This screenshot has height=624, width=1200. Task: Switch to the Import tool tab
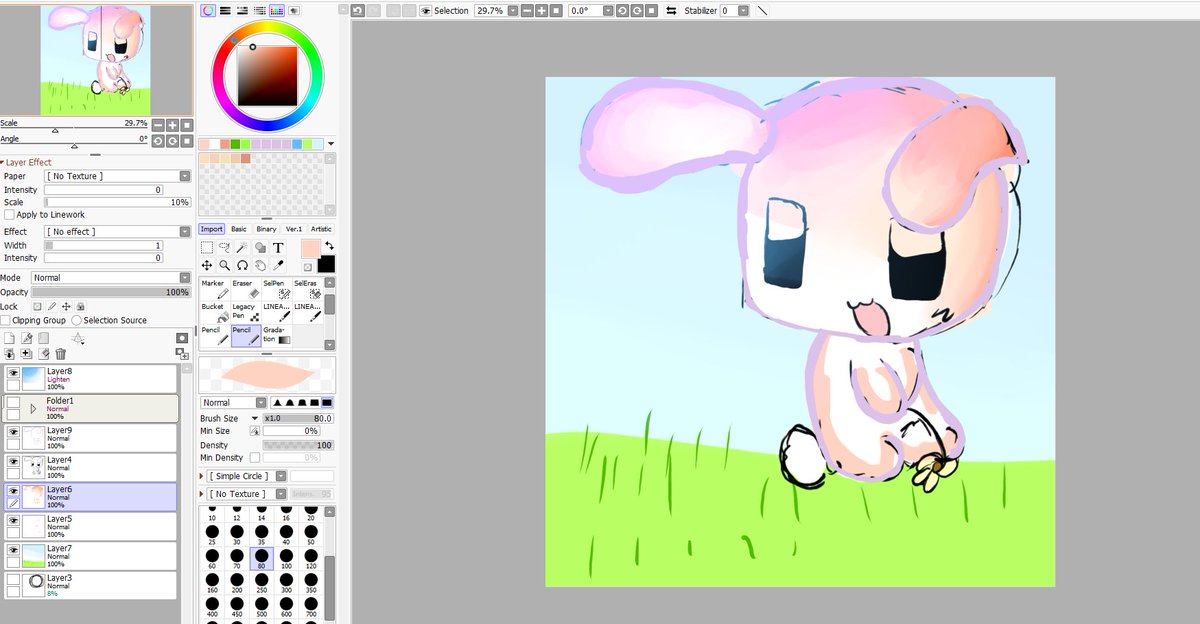pos(211,229)
